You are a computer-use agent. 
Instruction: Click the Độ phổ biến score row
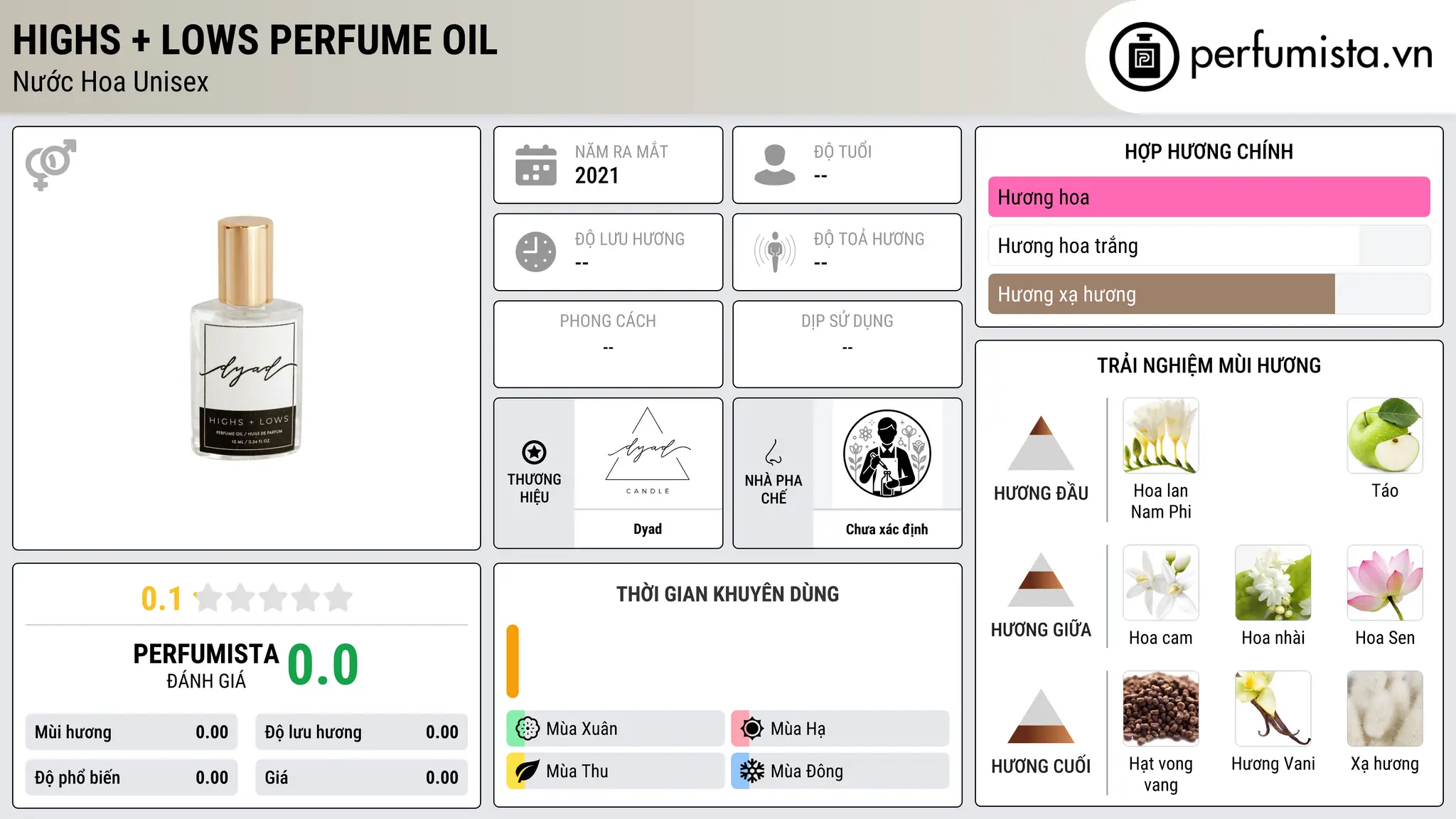132,778
